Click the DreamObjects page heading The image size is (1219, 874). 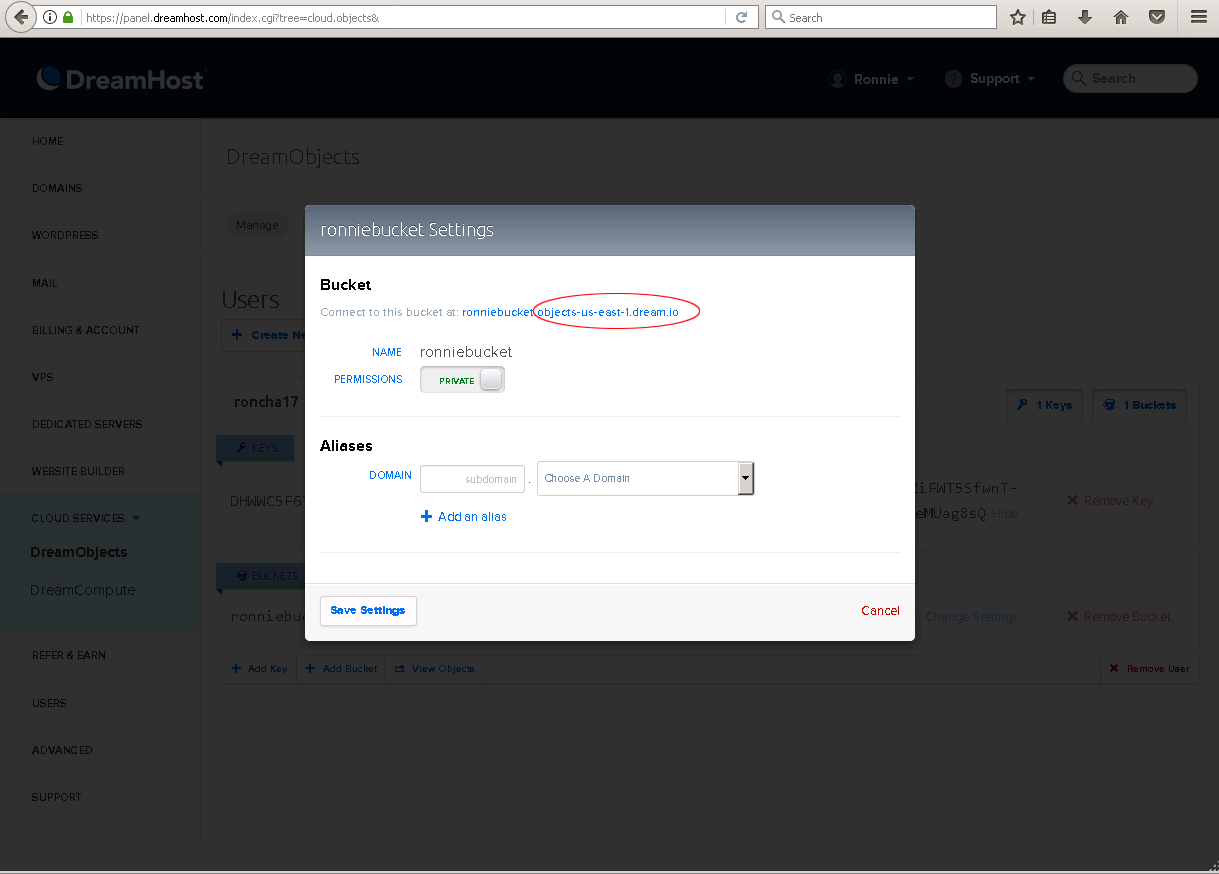293,157
